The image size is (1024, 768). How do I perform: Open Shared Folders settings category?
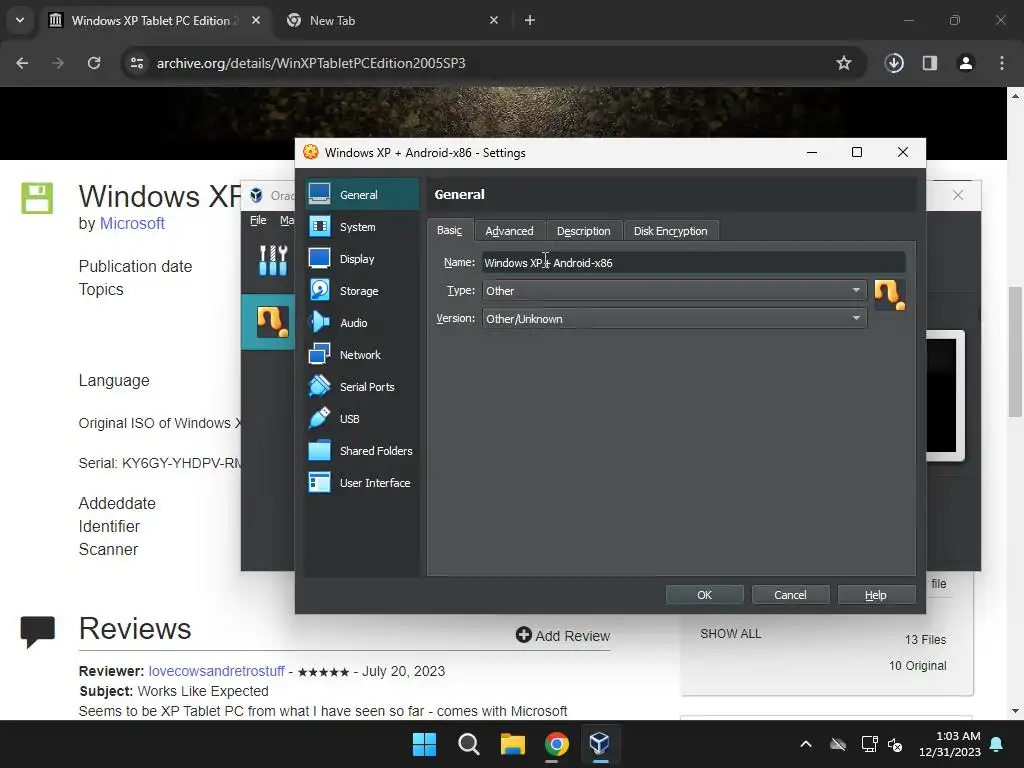[361, 451]
